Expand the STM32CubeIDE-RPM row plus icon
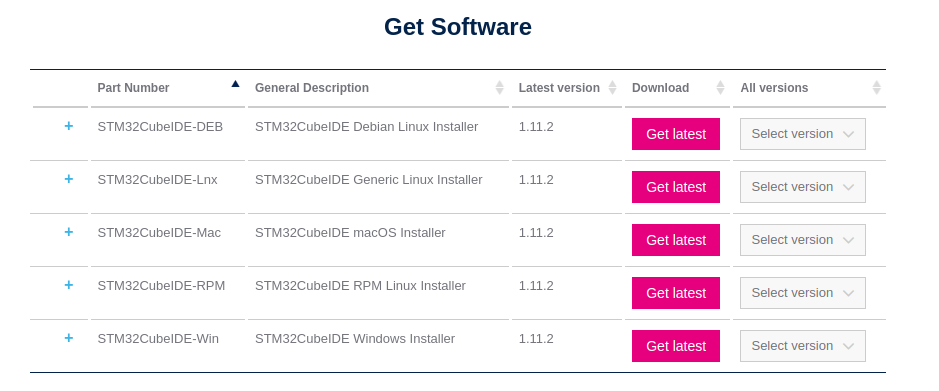 pos(68,285)
